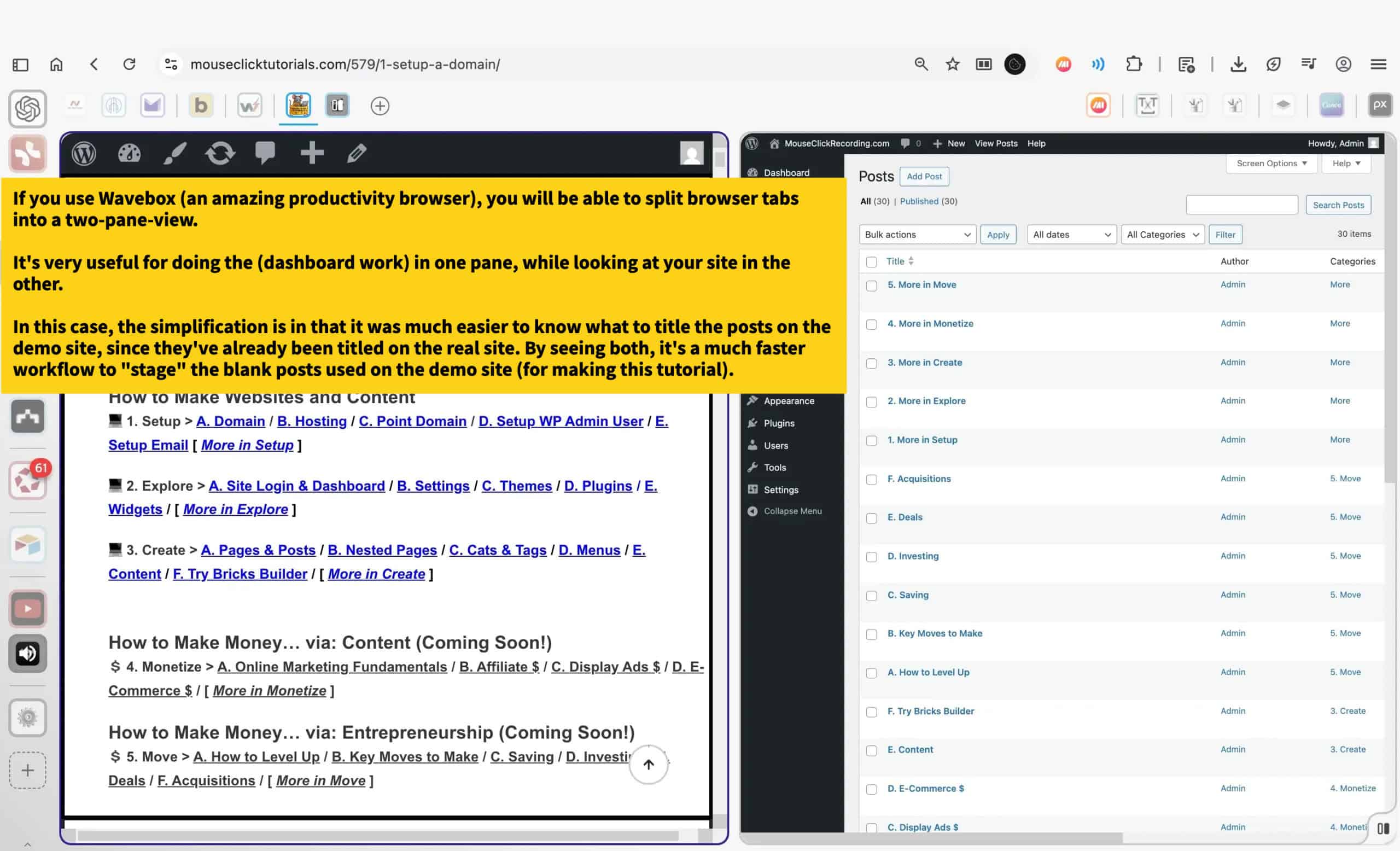This screenshot has height=851, width=1400.
Task: Open the Plugins menu in the sidebar
Action: (x=779, y=423)
